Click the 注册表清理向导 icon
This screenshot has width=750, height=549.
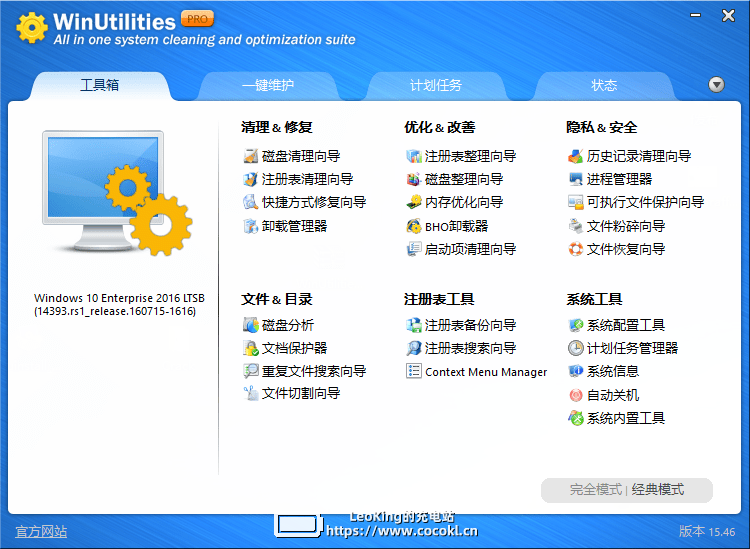251,179
